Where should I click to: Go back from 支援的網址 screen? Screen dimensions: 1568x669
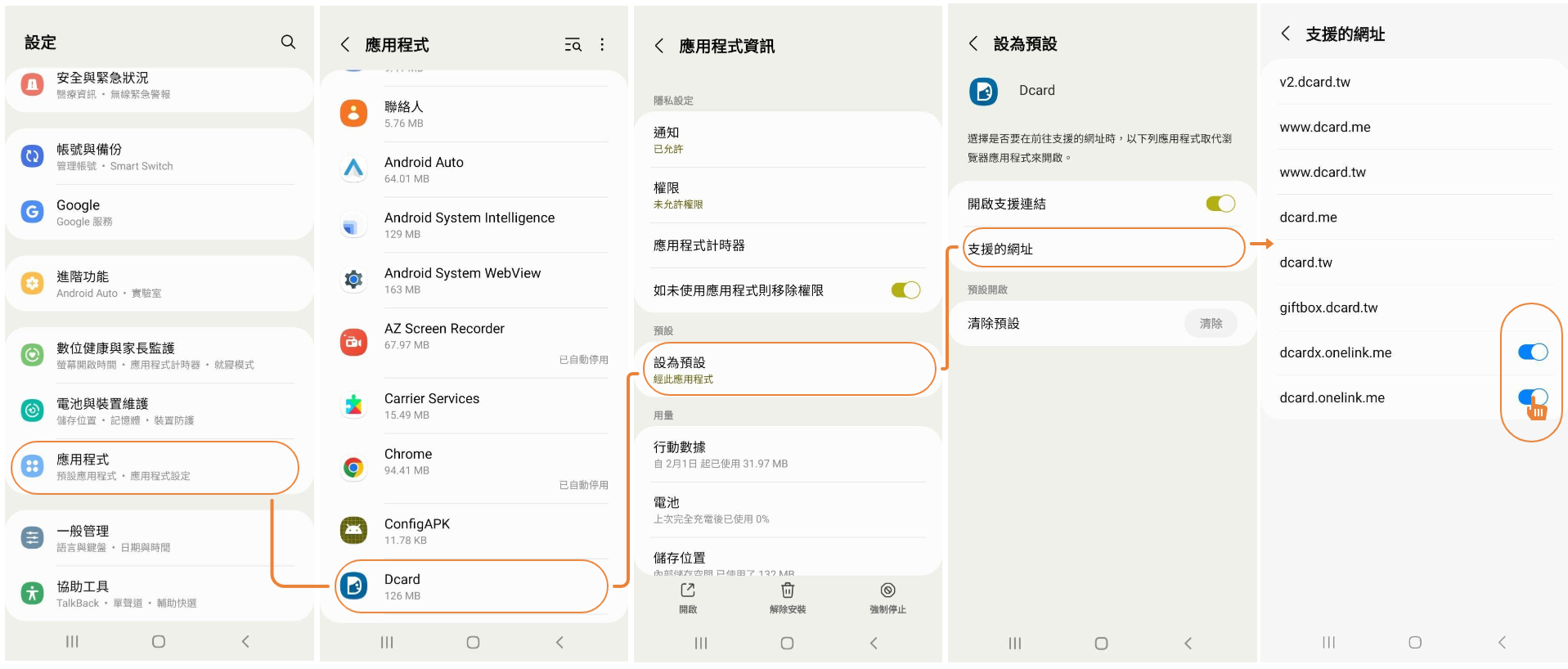tap(1286, 34)
